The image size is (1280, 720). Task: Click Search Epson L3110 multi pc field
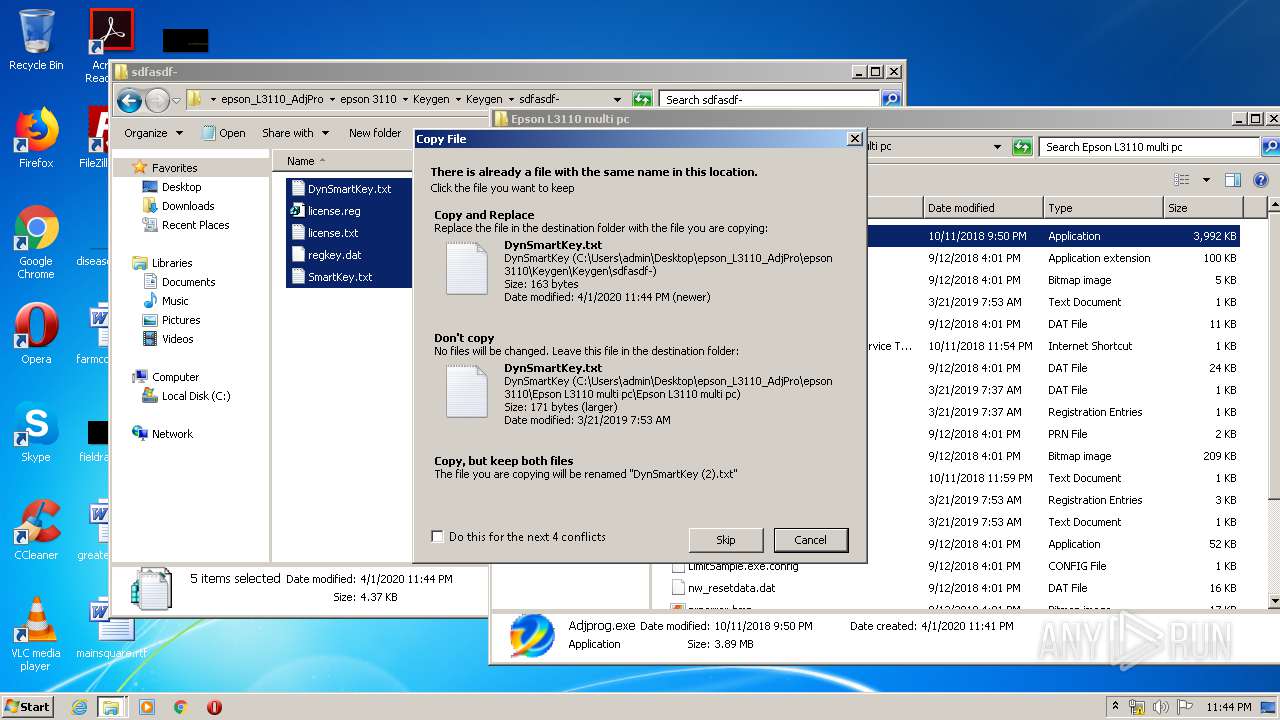pos(1149,147)
